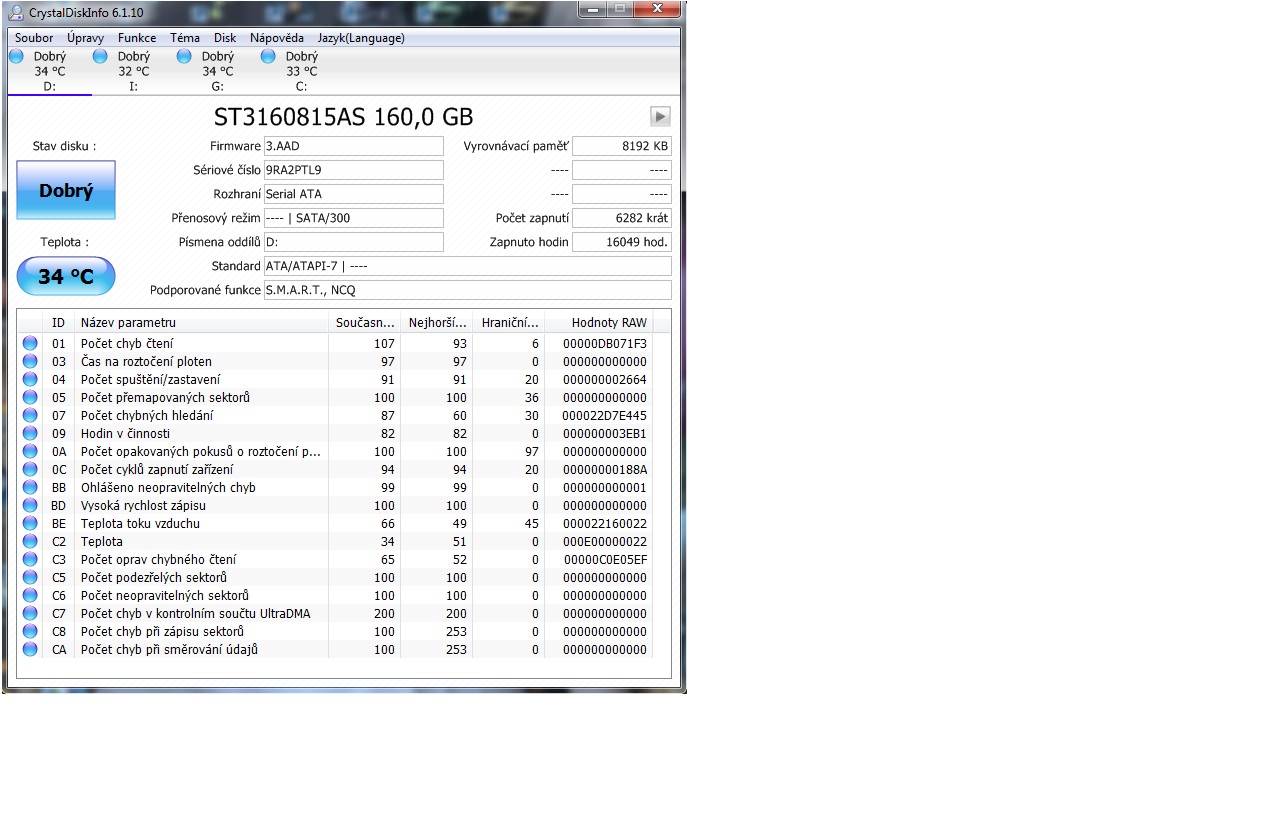Click status icon for Počet neopravitelných sektorů

30,595
